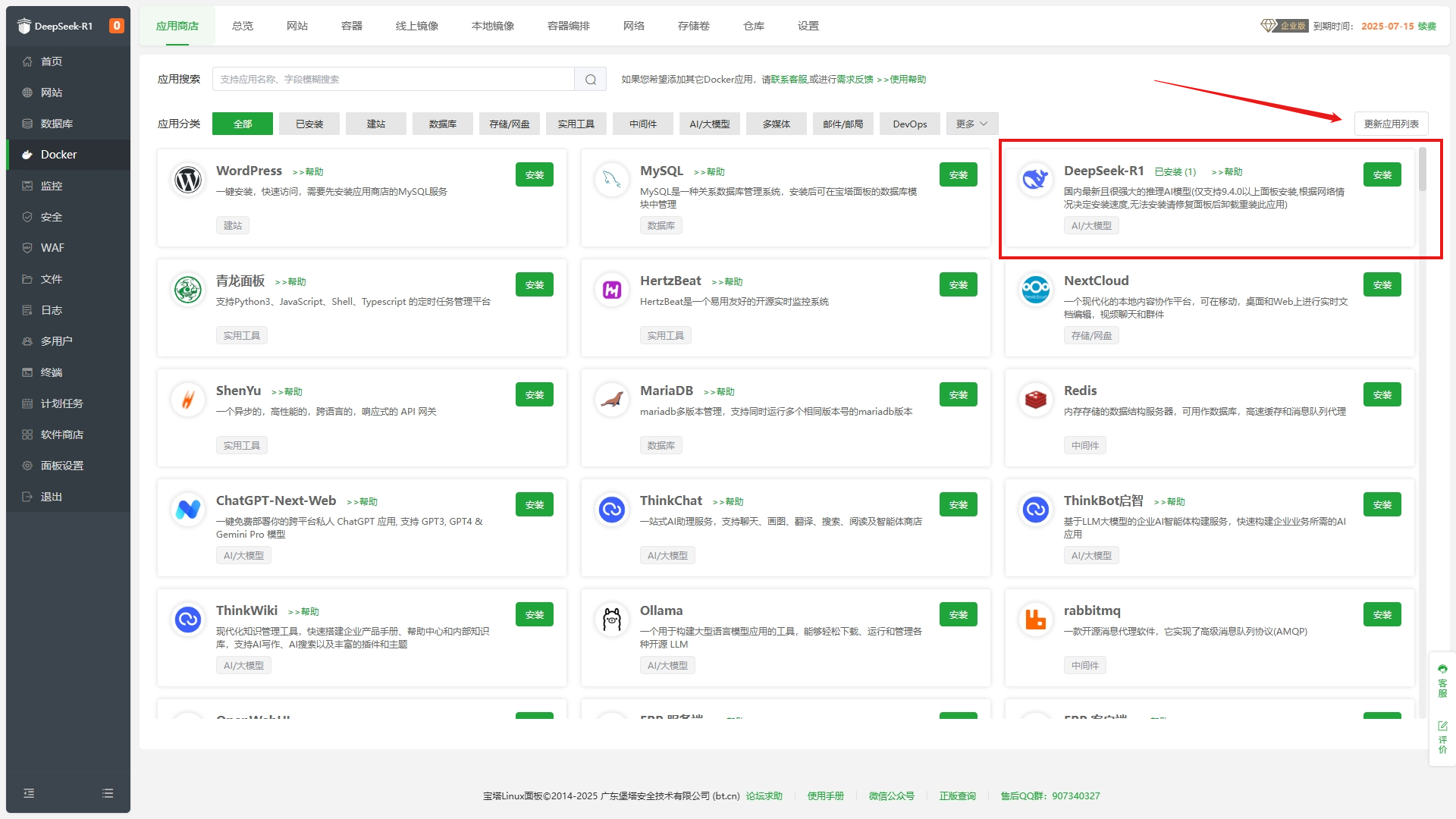Open the 联系客服 link
This screenshot has width=1456, height=819.
click(x=789, y=79)
